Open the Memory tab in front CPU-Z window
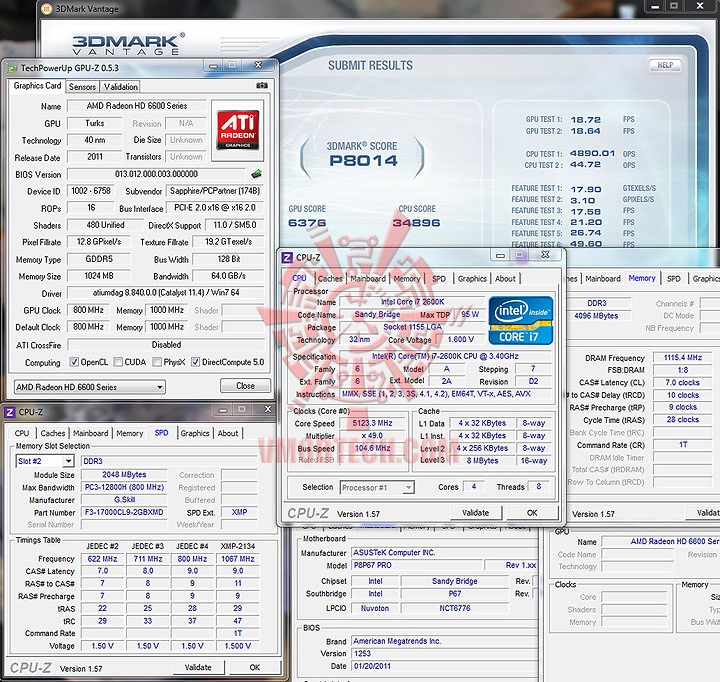Screen dimensions: 720x682 [x=407, y=279]
